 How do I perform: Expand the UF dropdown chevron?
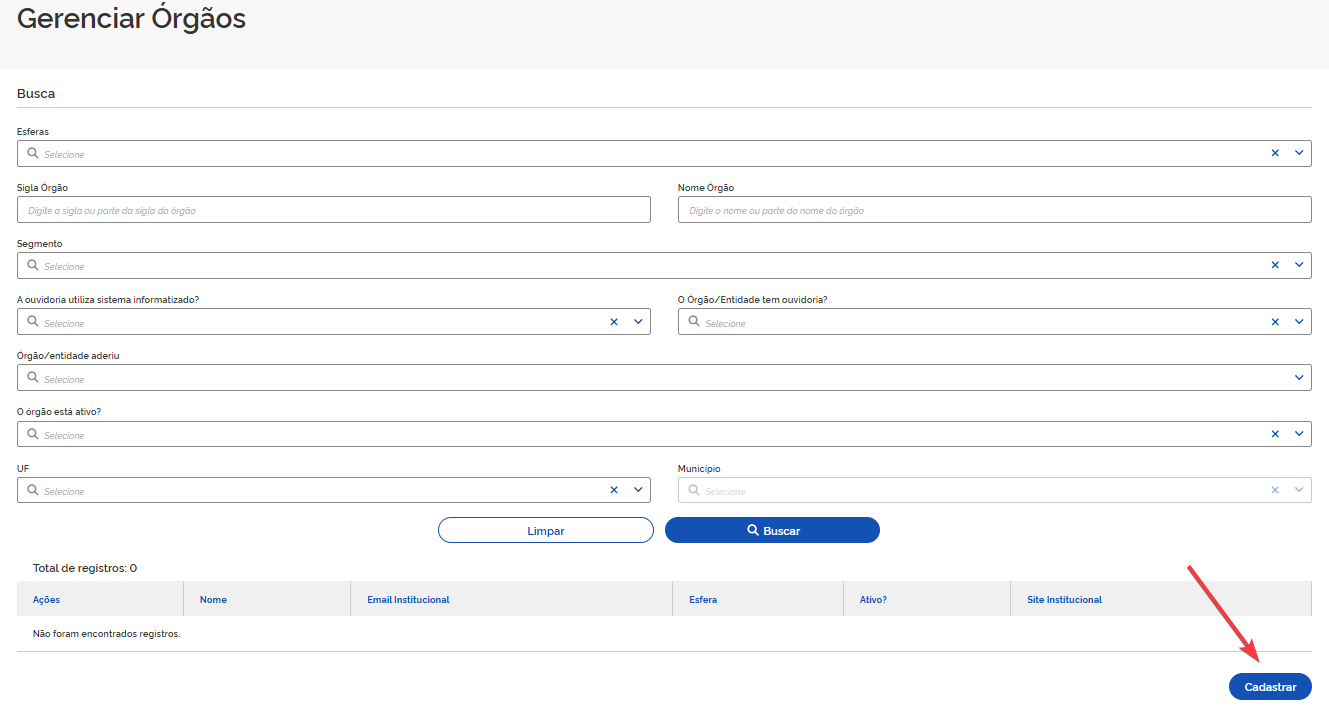[638, 490]
